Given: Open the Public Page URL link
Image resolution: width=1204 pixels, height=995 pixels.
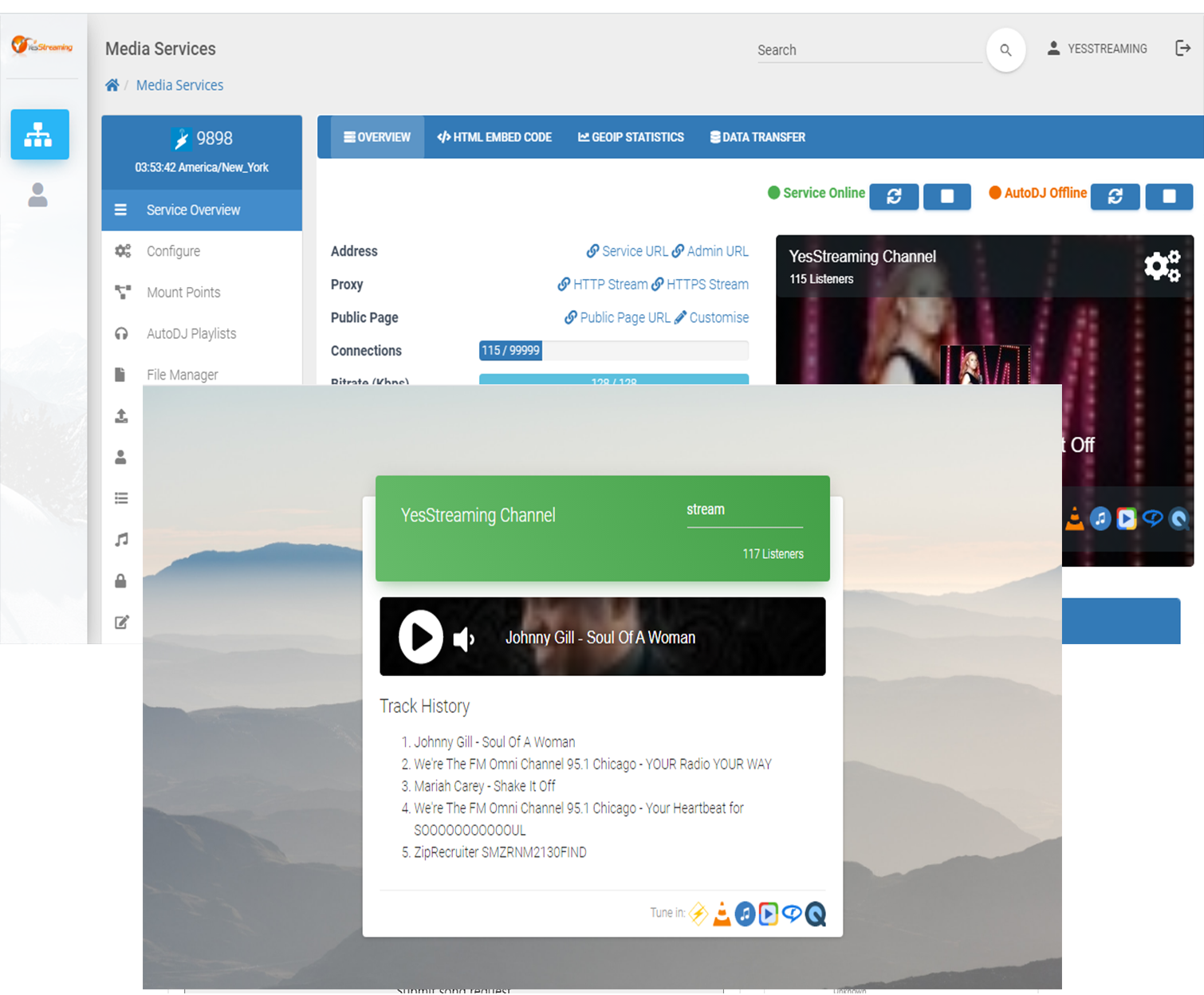Looking at the screenshot, I should 618,317.
